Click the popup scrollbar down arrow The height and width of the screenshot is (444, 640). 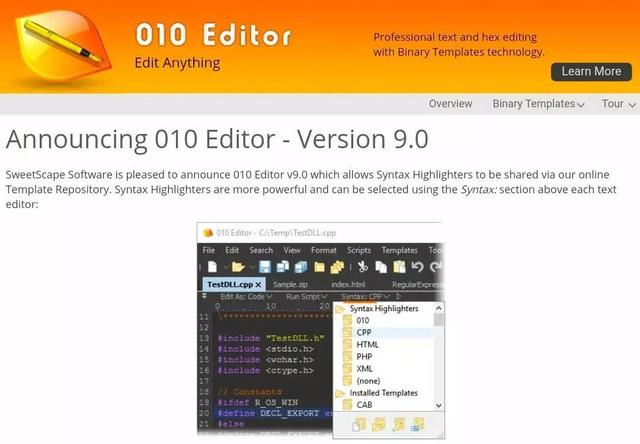tap(439, 406)
